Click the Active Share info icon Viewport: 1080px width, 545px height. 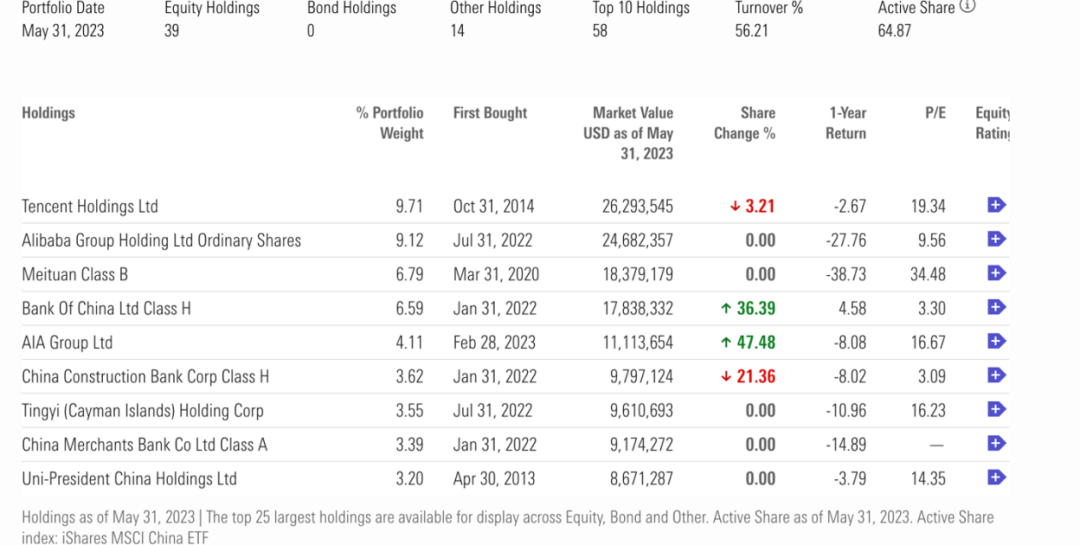(967, 6)
